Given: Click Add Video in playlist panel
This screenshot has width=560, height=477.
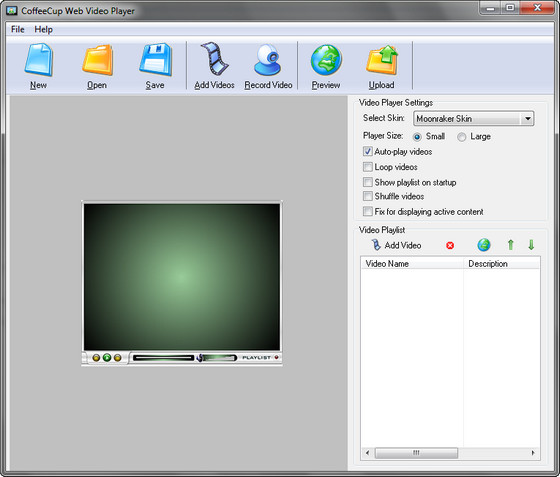Looking at the screenshot, I should tap(396, 245).
